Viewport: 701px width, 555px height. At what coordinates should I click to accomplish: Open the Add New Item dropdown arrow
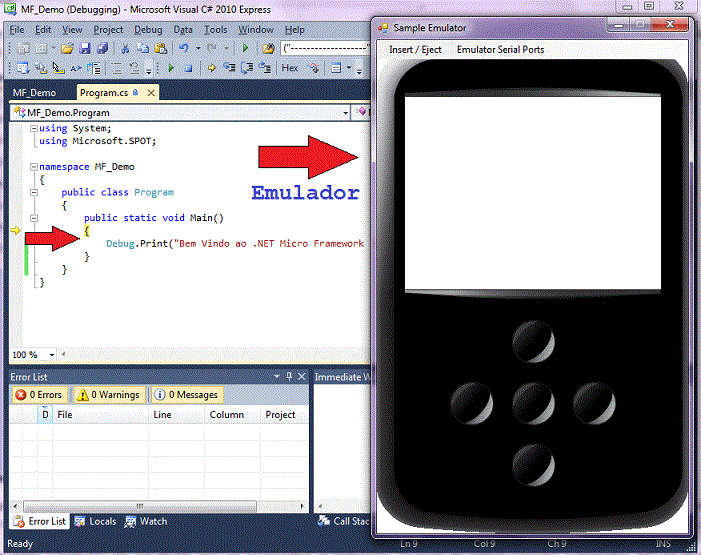point(53,48)
